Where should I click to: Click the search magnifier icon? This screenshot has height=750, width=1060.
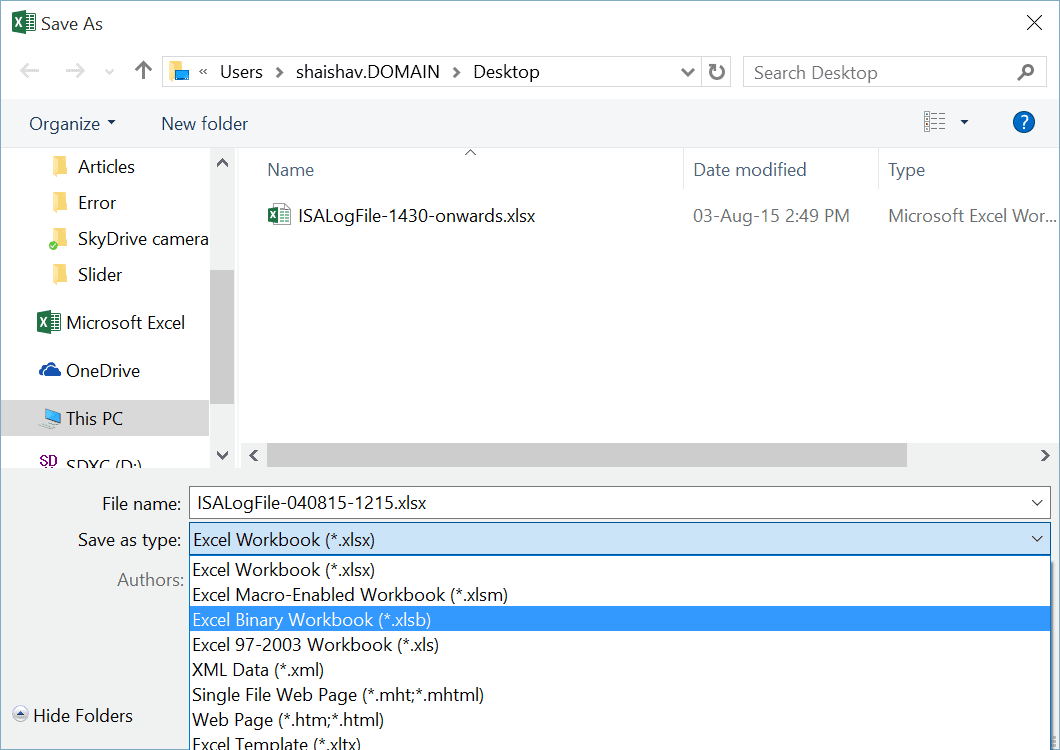[x=1026, y=72]
